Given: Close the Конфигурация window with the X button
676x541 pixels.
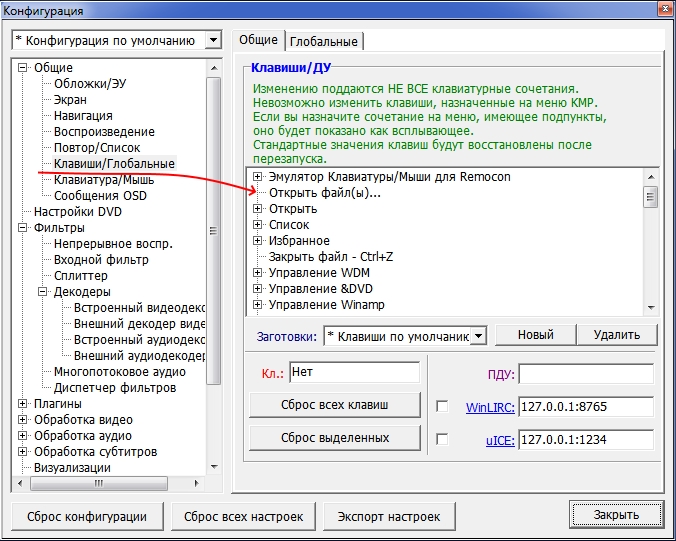Looking at the screenshot, I should (x=662, y=11).
